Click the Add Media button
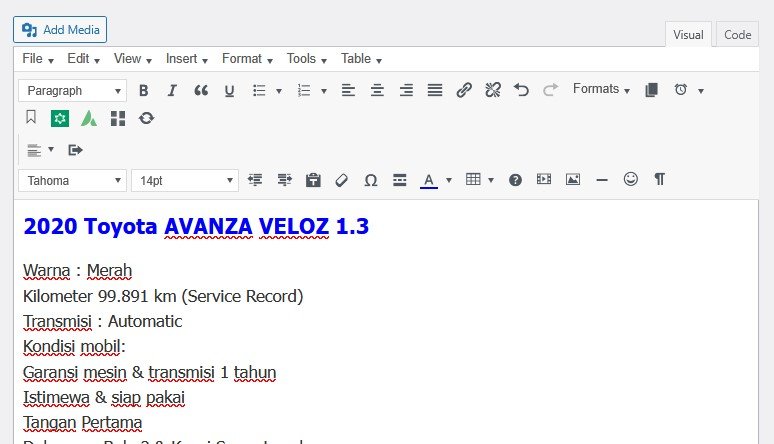This screenshot has width=774, height=444. (x=60, y=30)
